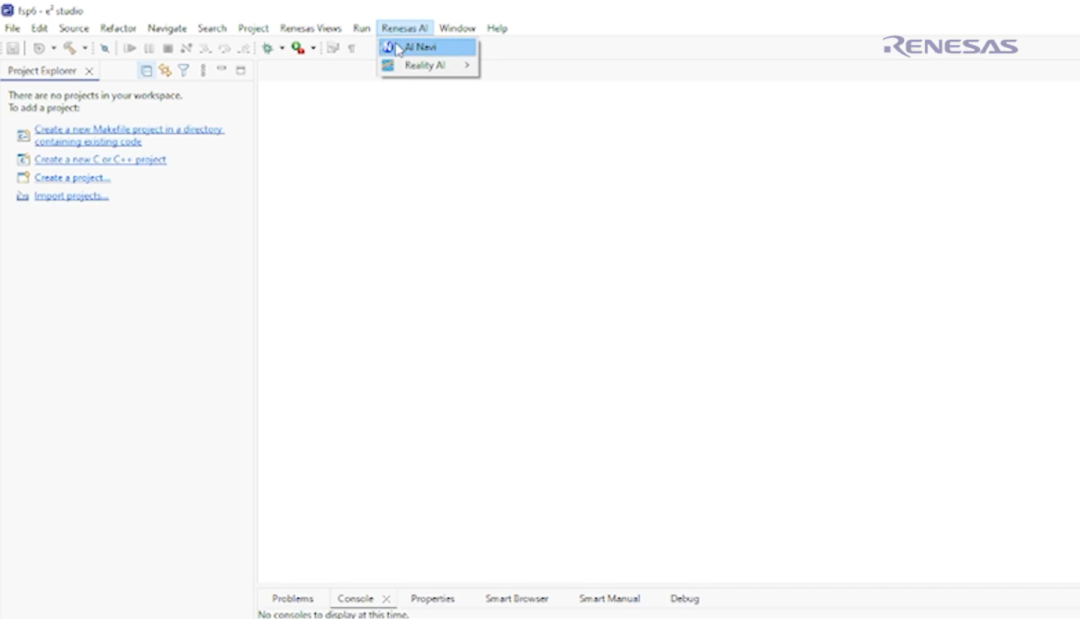Open the Window menu
This screenshot has width=1080, height=619.
457,28
